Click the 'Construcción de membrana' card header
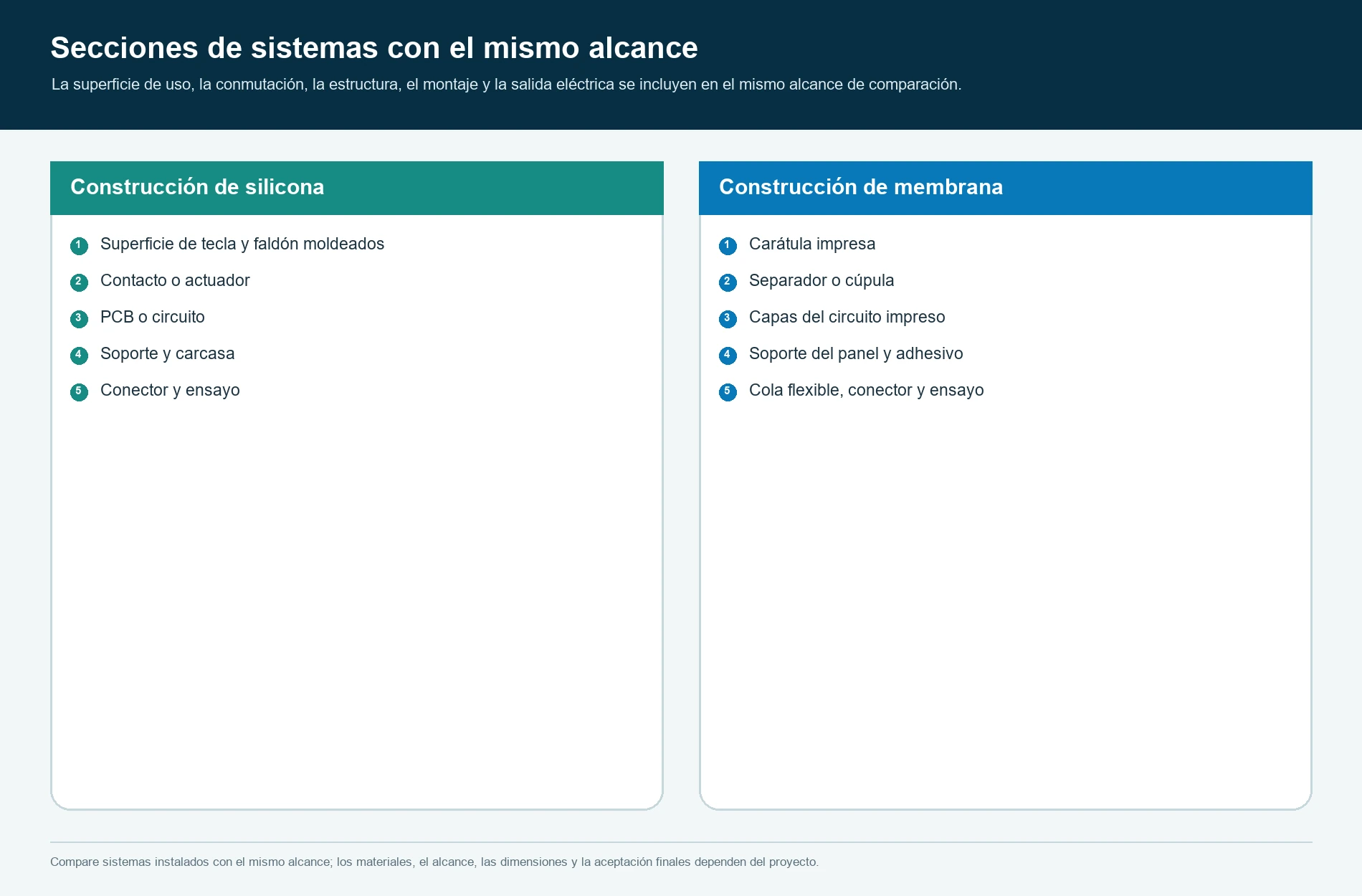 click(1006, 188)
